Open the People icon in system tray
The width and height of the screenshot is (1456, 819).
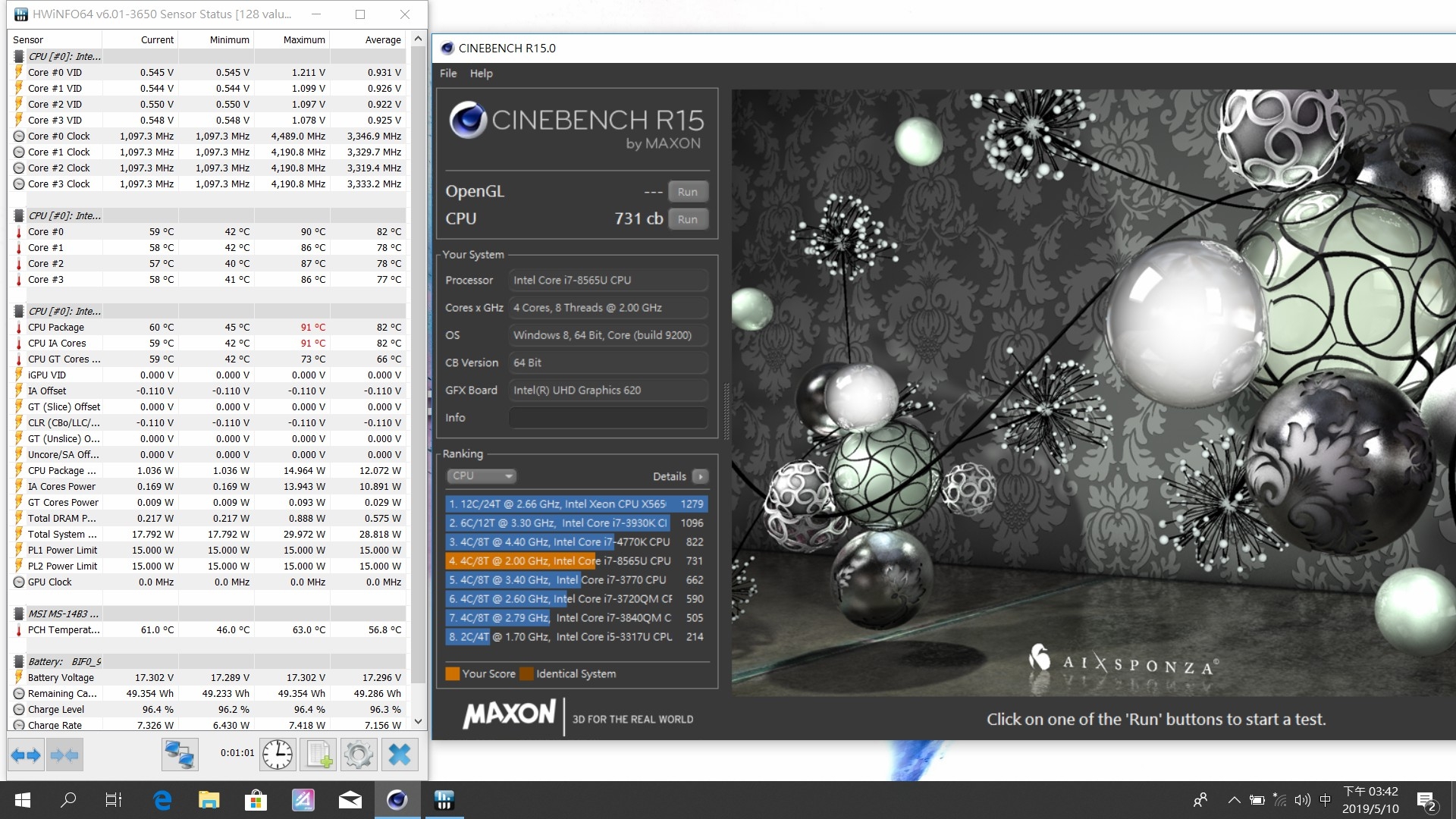coord(1200,800)
